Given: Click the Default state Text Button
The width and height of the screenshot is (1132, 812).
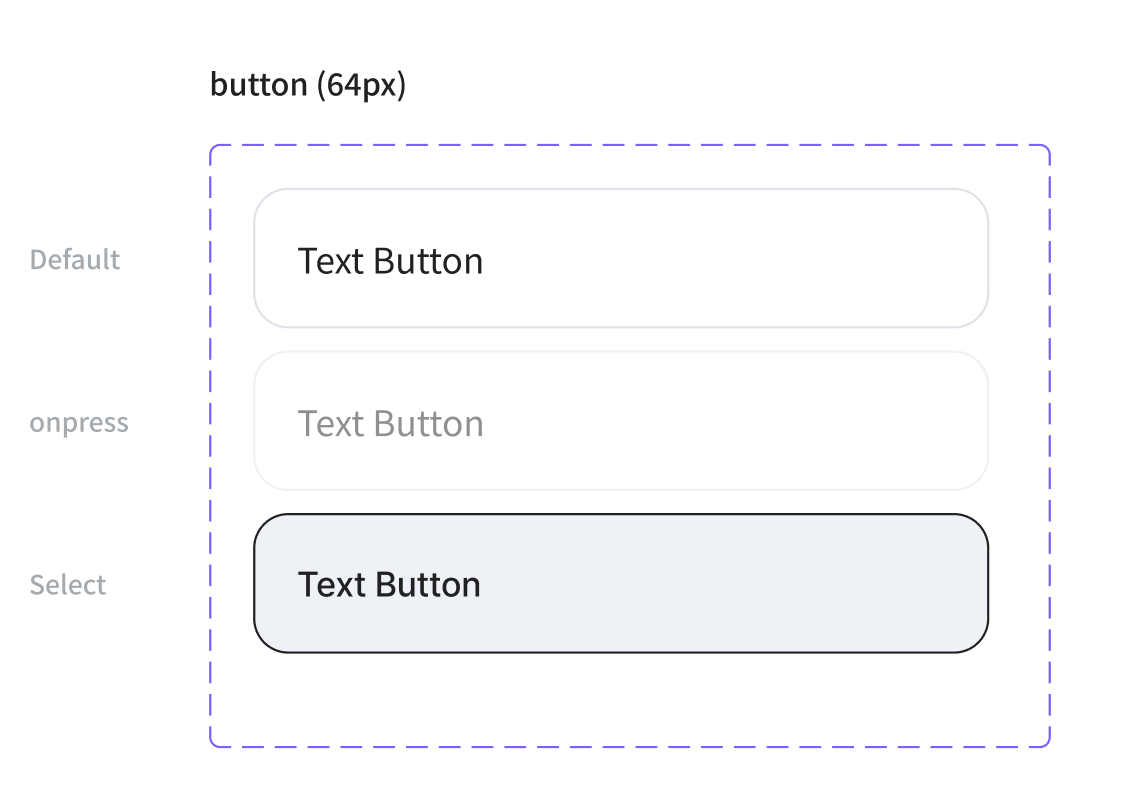Looking at the screenshot, I should (x=620, y=258).
